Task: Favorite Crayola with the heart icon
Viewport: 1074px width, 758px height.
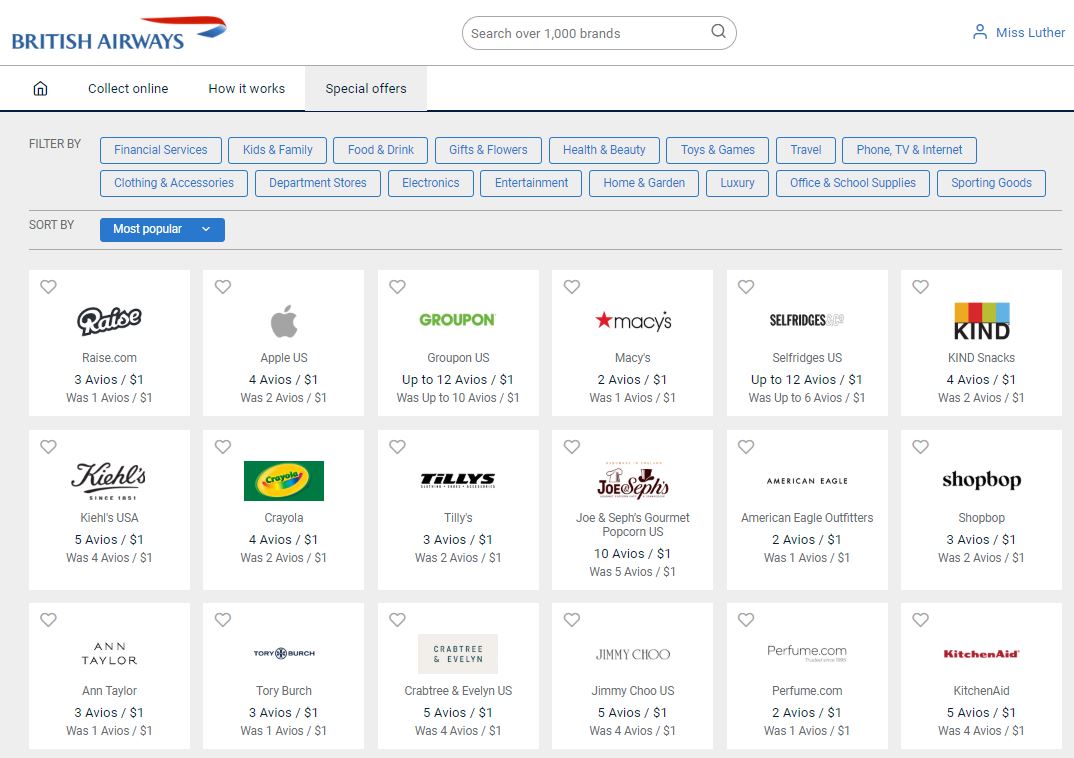Action: pos(223,446)
